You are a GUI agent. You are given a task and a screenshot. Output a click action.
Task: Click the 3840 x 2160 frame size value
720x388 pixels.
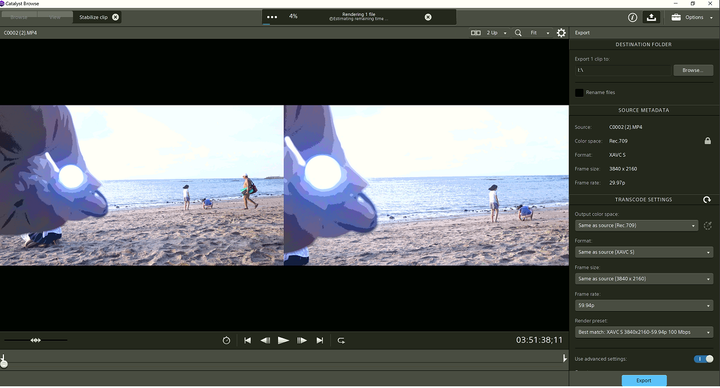pyautogui.click(x=623, y=169)
